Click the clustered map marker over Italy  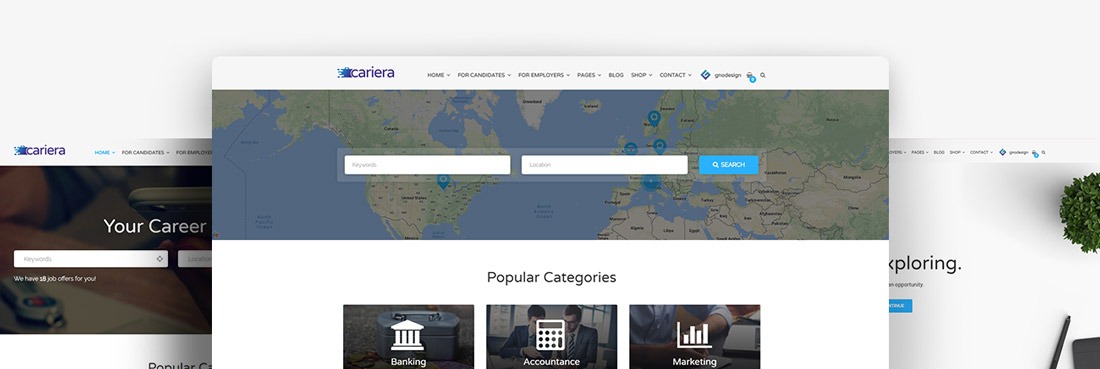[x=651, y=182]
